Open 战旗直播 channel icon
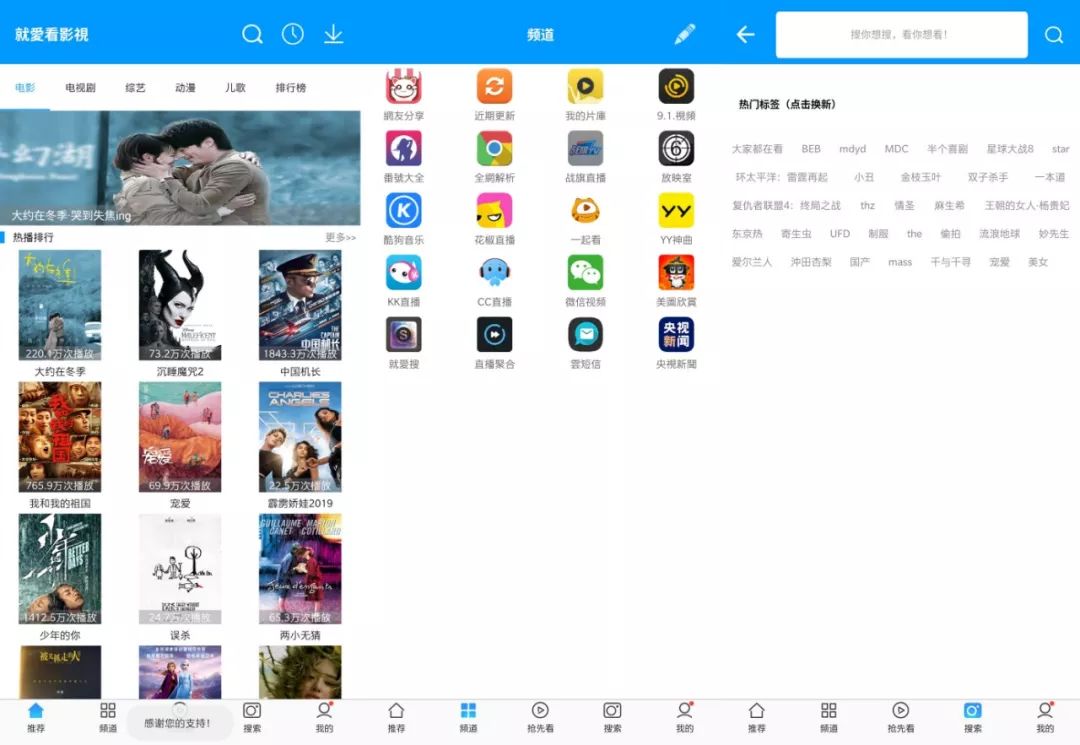 (x=585, y=148)
